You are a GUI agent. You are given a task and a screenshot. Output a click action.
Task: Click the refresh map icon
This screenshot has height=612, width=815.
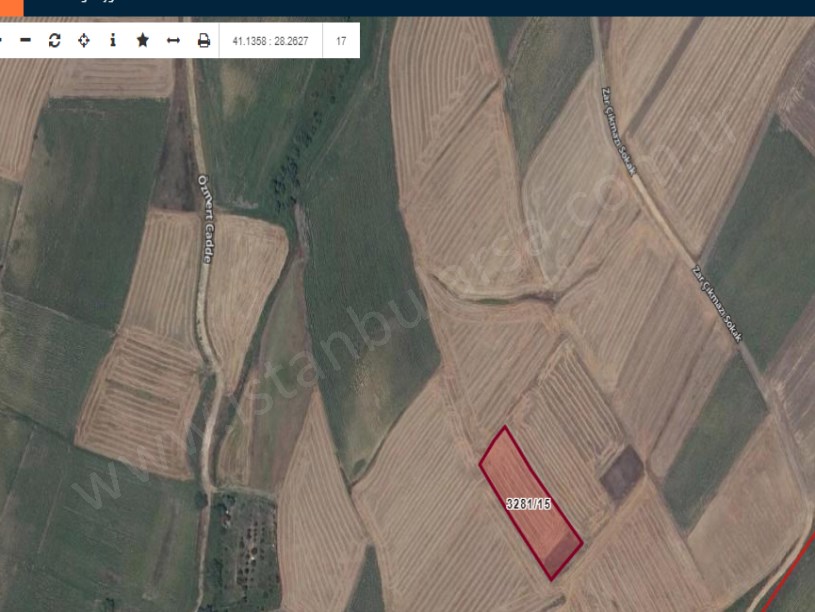coord(54,42)
